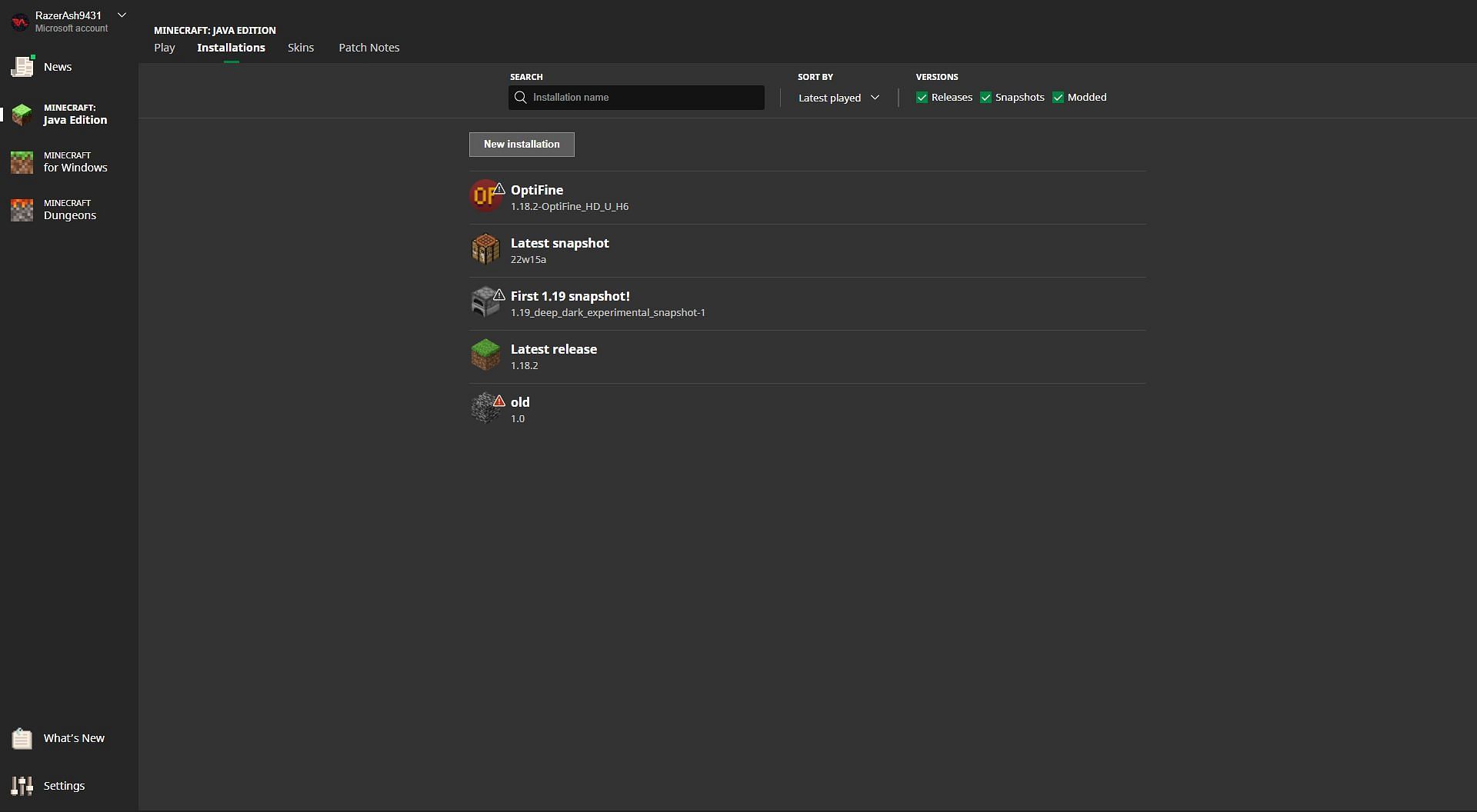Click the crafting table icon for Latest snapshot
The width and height of the screenshot is (1477, 812).
(485, 249)
